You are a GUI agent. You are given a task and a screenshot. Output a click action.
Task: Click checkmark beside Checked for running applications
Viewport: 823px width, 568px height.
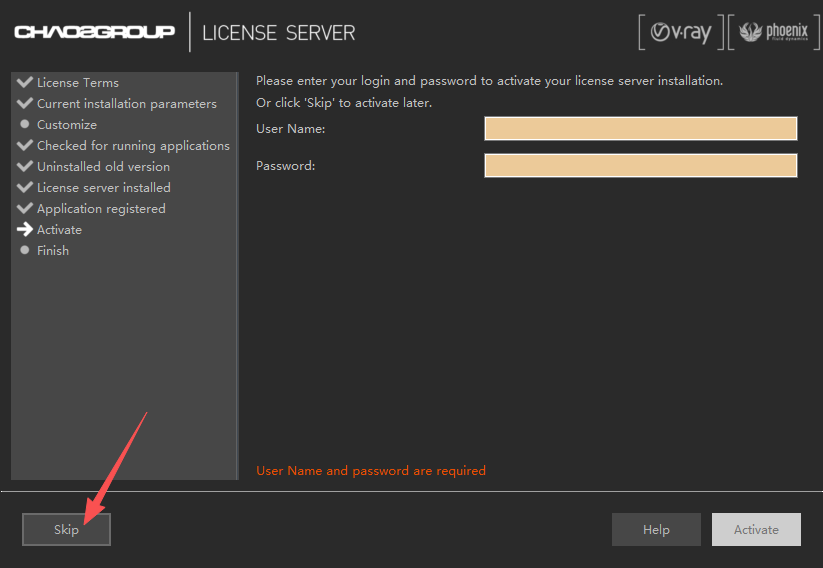pos(25,145)
